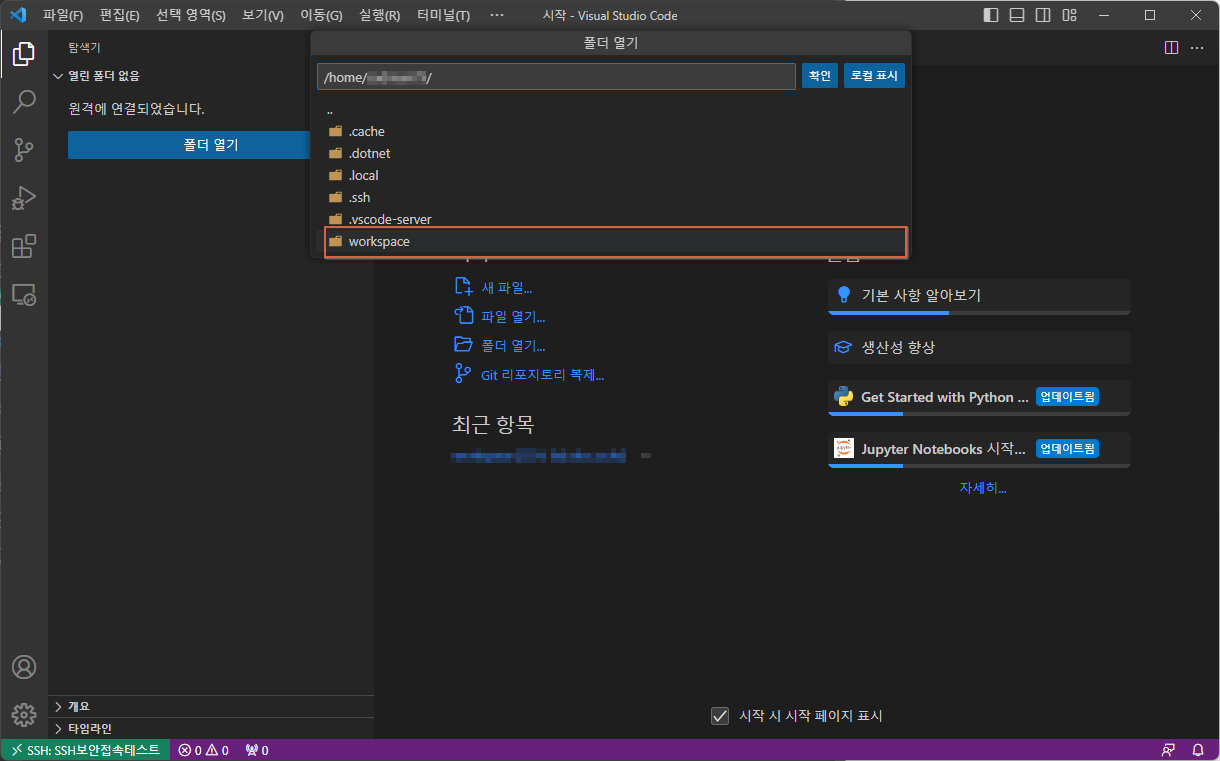This screenshot has width=1220, height=761.
Task: Click the 로컬 표시 button
Action: [874, 76]
